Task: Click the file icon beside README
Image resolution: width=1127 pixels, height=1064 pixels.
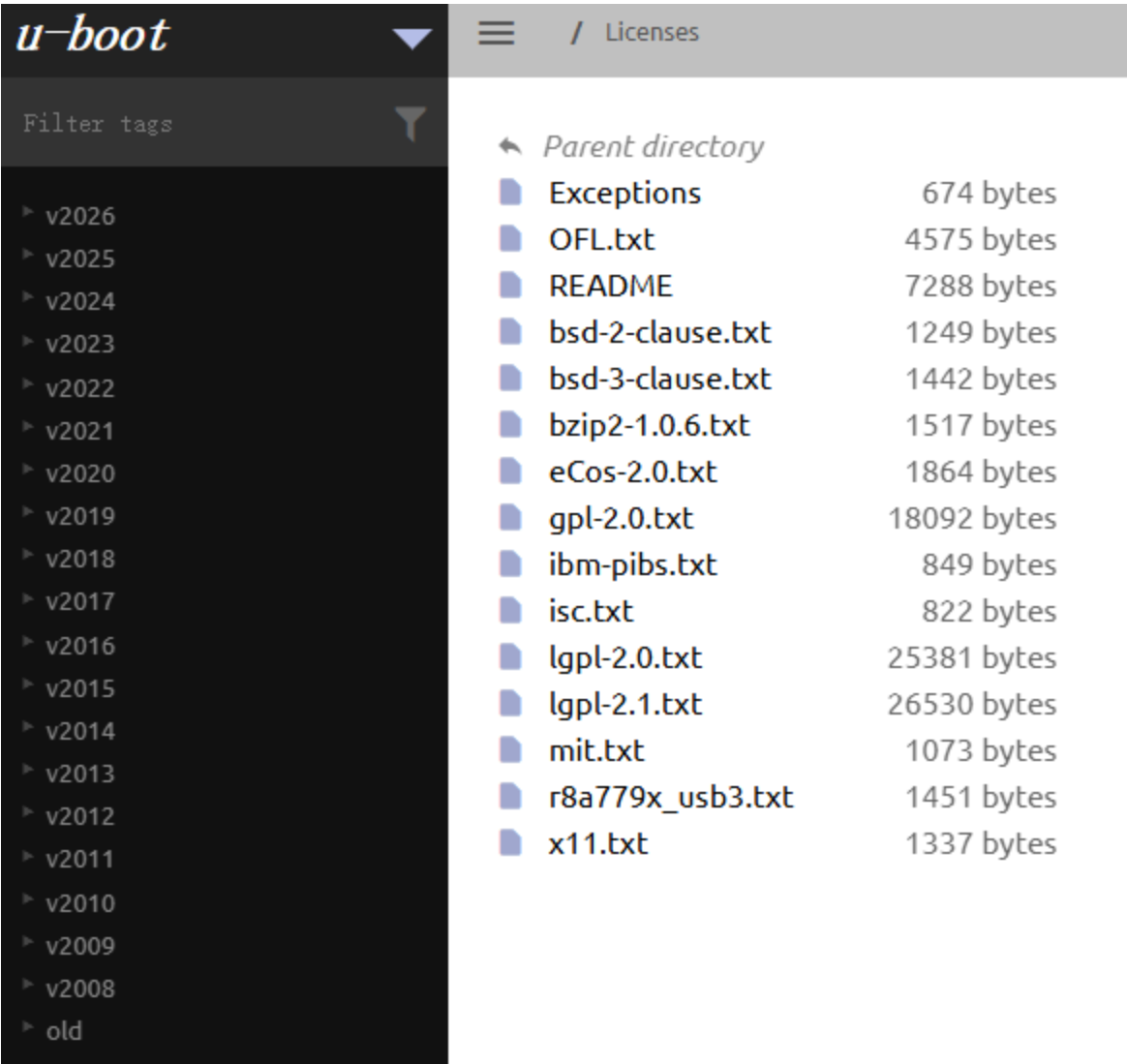Action: point(510,286)
